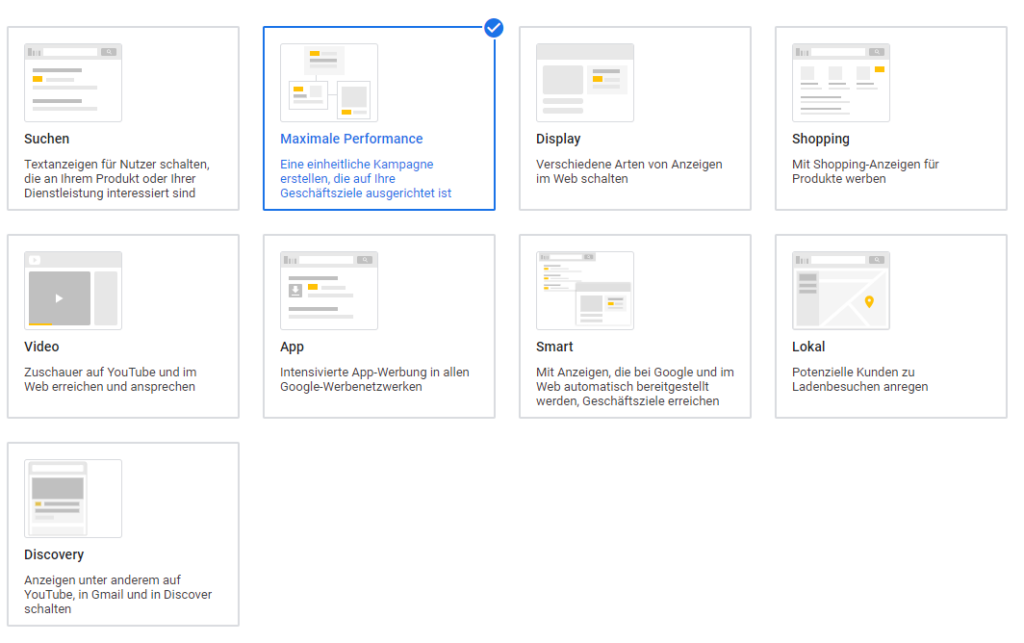Click the blue Maximale Performance description text
The image size is (1024, 643).
click(x=366, y=178)
